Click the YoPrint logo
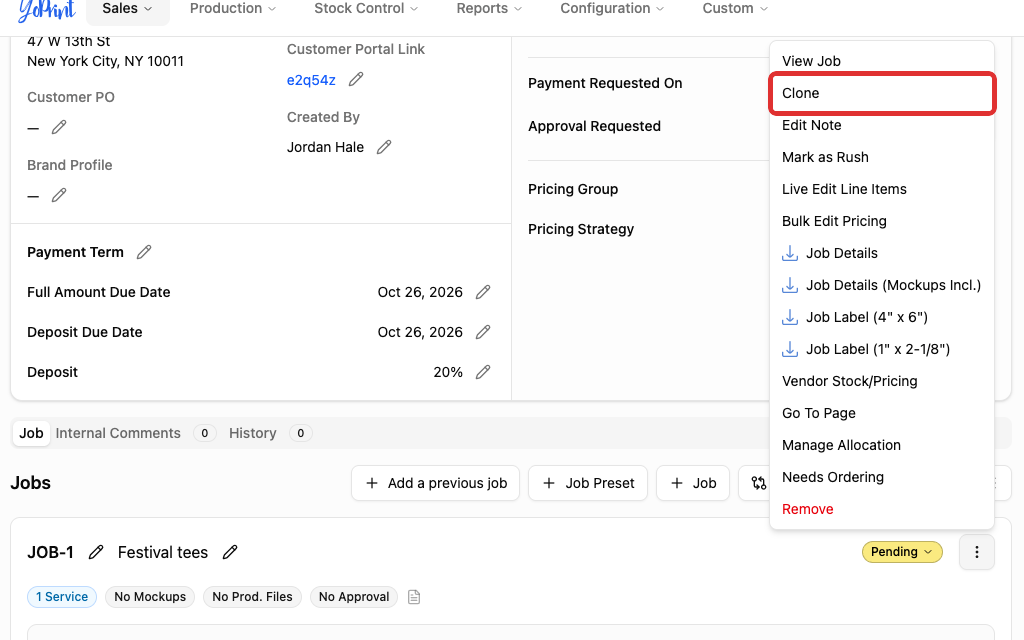Viewport: 1024px width, 640px height. click(47, 9)
